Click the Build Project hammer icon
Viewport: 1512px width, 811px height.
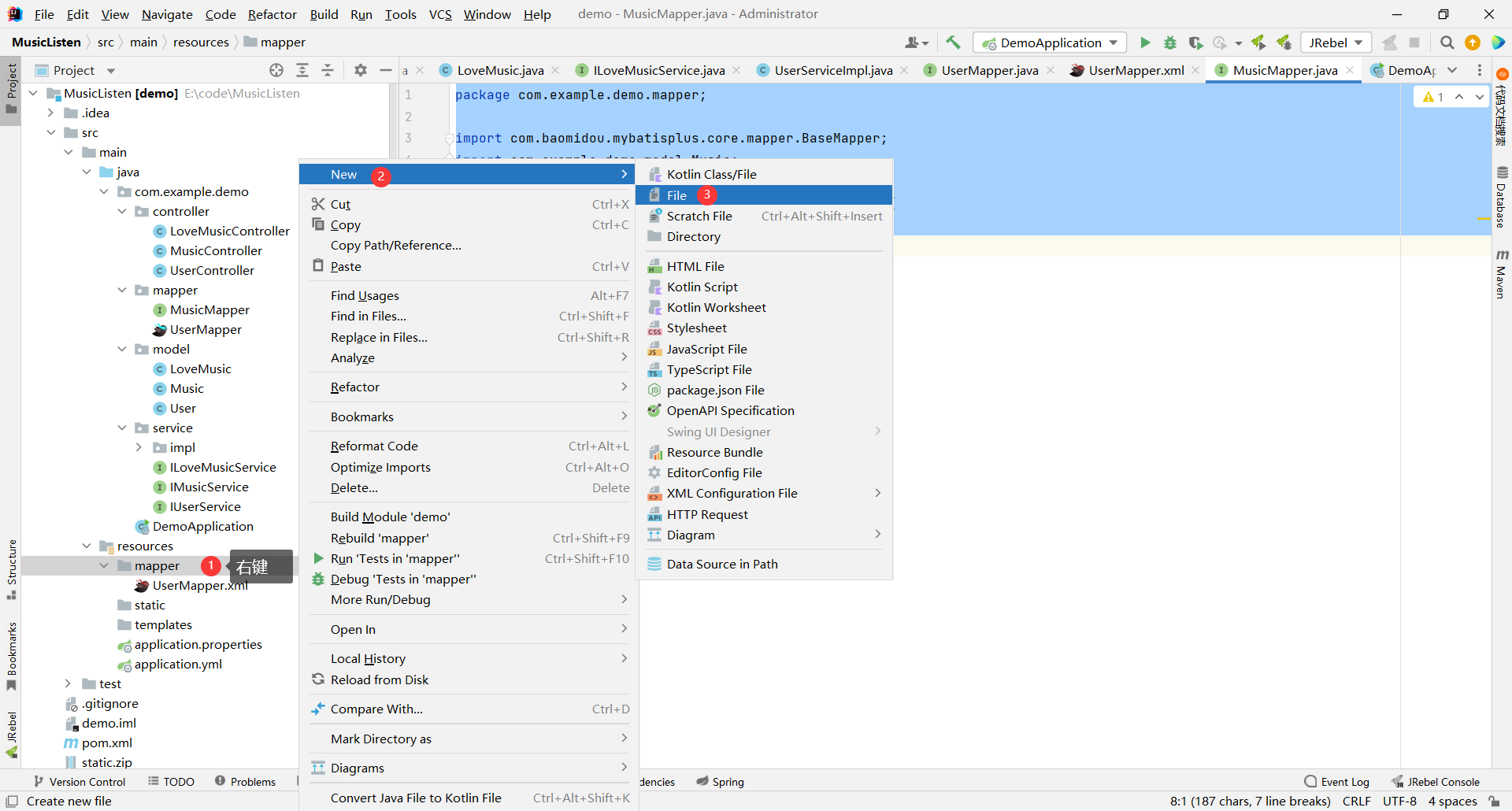pos(953,43)
